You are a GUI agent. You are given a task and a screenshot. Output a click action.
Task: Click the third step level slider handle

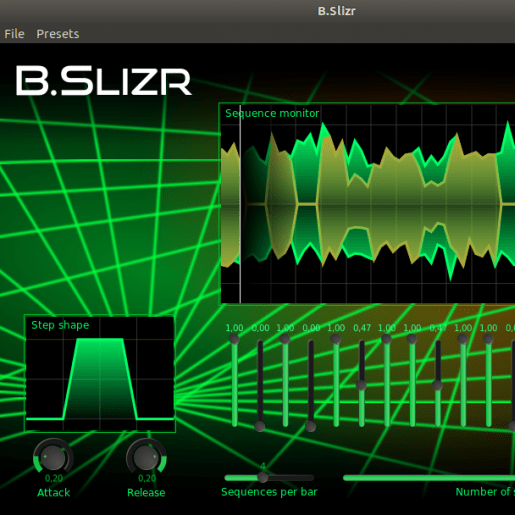tap(285, 339)
